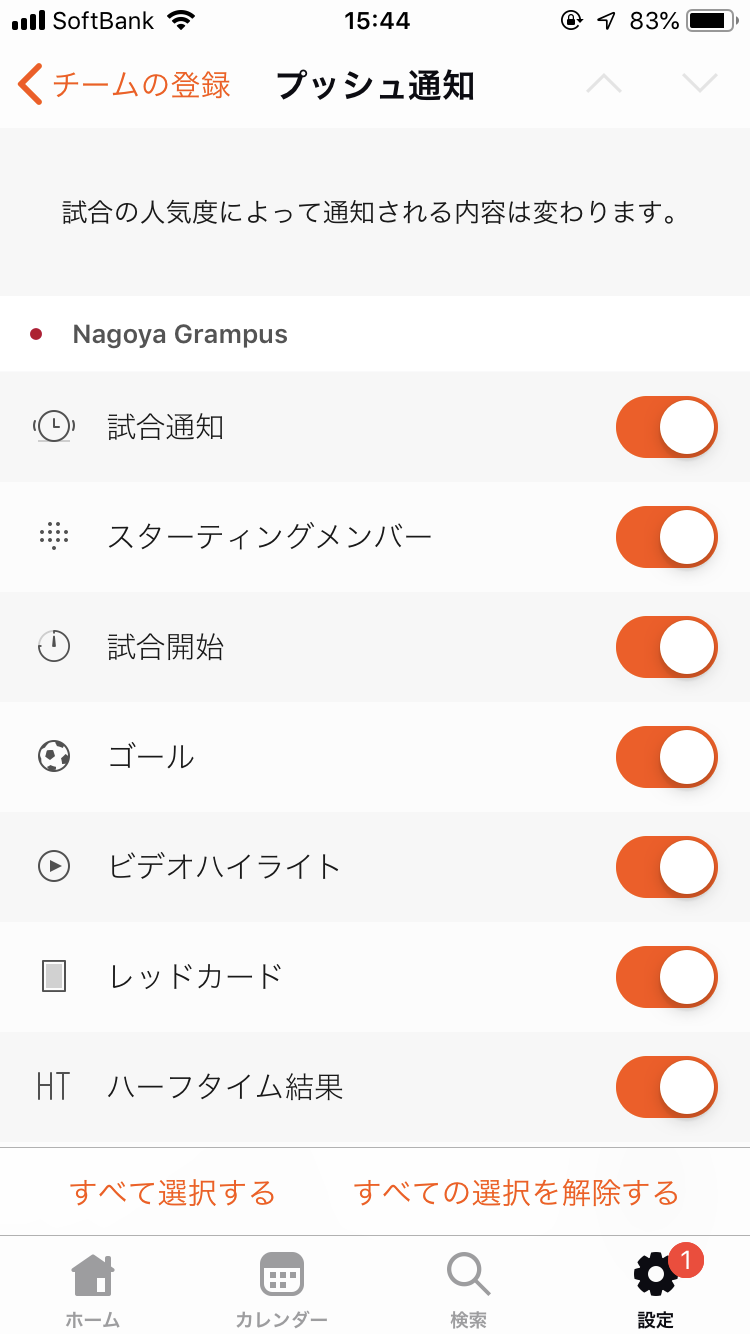
Task: Switch to the カレンダー tab
Action: tap(281, 1289)
